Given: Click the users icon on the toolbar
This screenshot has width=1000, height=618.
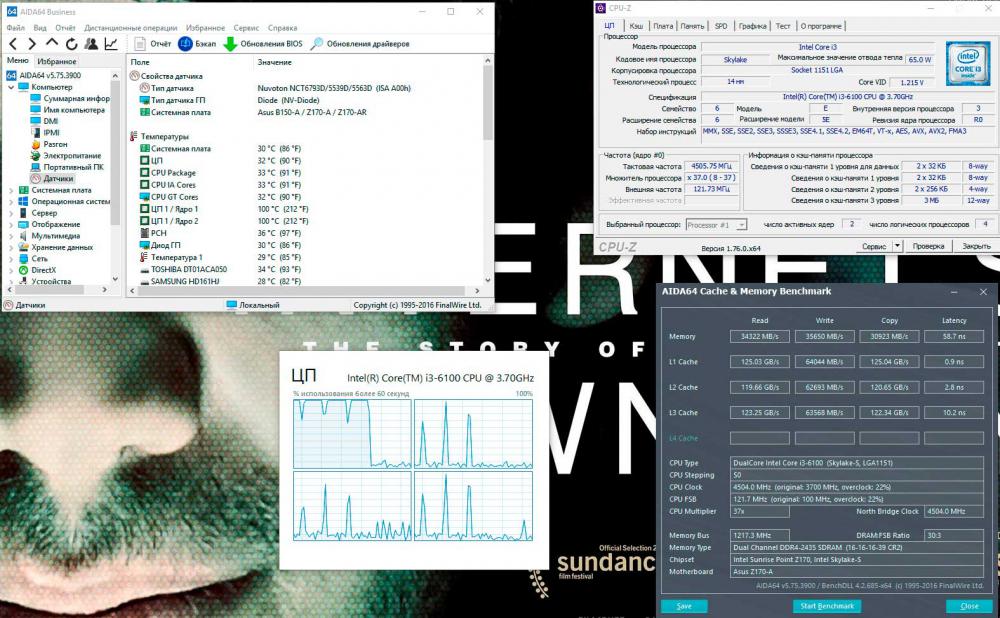Looking at the screenshot, I should [x=92, y=42].
